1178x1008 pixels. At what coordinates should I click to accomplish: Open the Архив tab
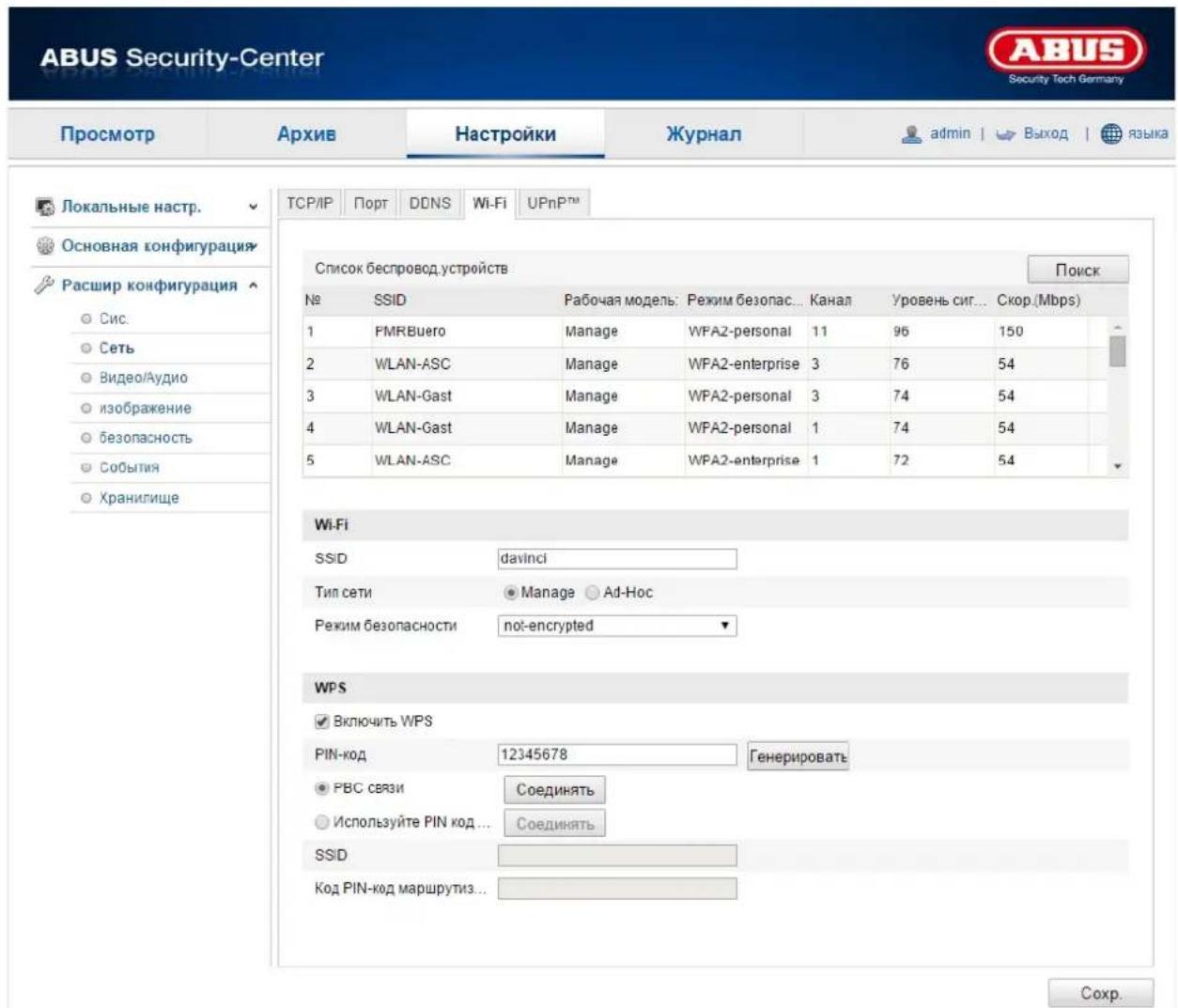(x=306, y=133)
